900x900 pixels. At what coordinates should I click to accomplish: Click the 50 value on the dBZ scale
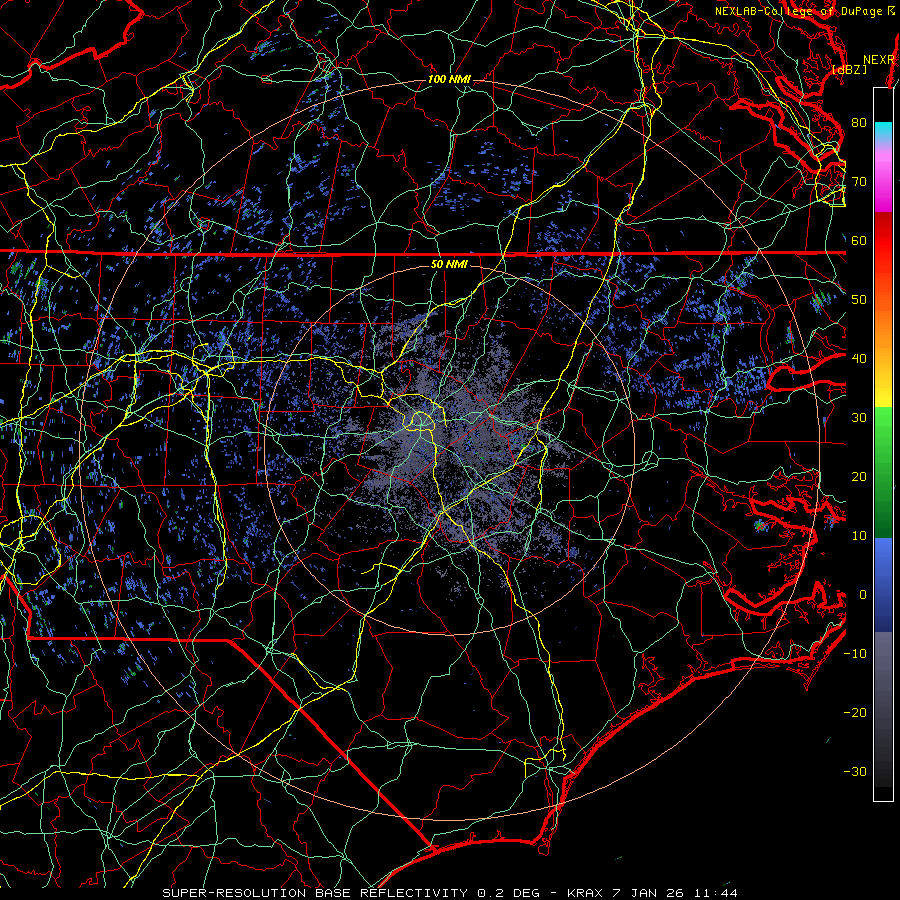pyautogui.click(x=859, y=300)
